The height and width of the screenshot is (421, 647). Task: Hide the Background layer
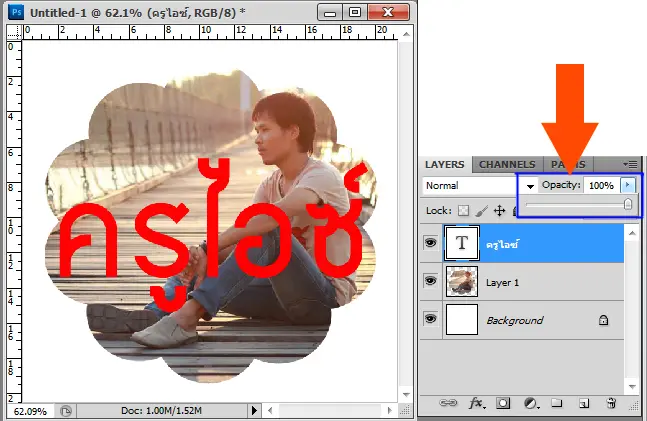pos(430,319)
